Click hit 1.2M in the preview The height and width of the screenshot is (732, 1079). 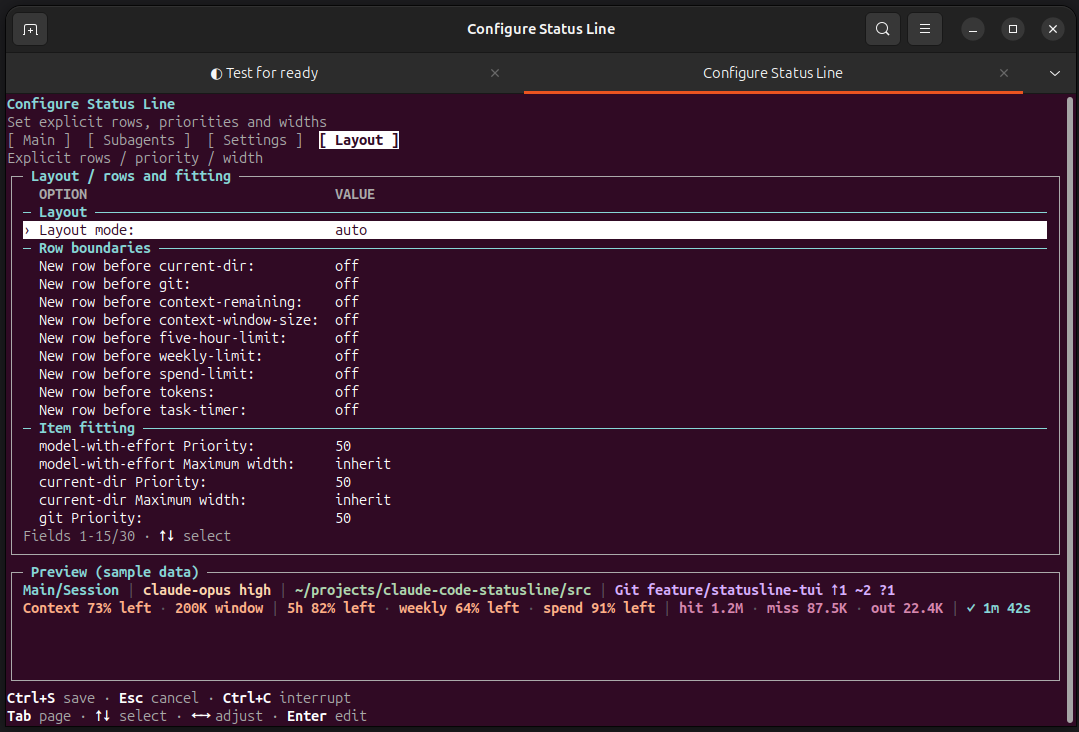(x=711, y=608)
